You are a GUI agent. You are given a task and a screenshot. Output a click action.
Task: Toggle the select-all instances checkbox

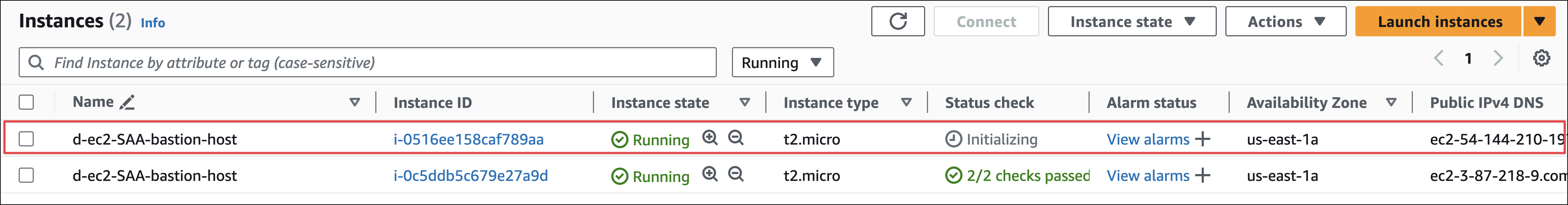coord(26,102)
